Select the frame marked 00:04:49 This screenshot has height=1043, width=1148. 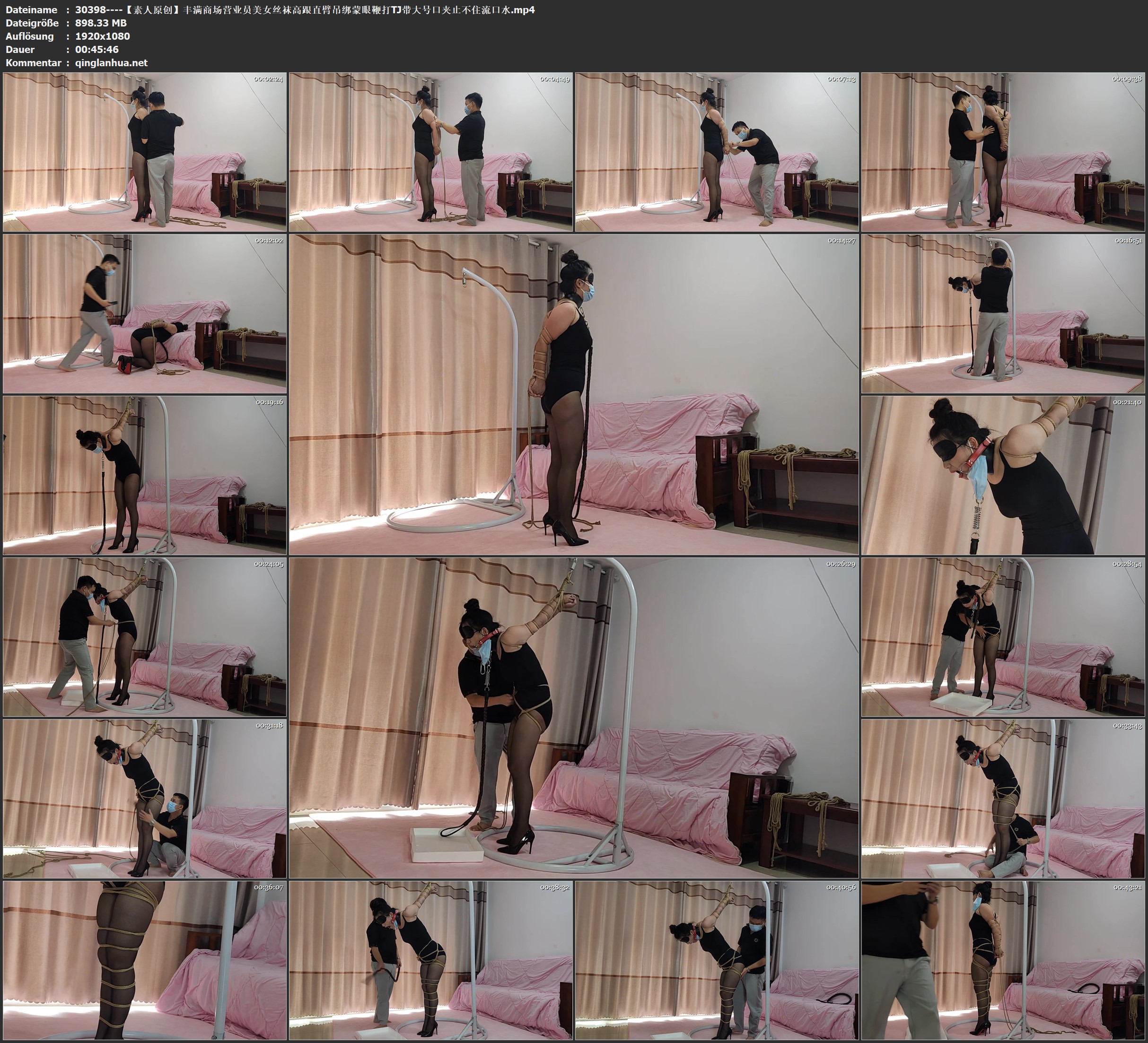(x=430, y=152)
